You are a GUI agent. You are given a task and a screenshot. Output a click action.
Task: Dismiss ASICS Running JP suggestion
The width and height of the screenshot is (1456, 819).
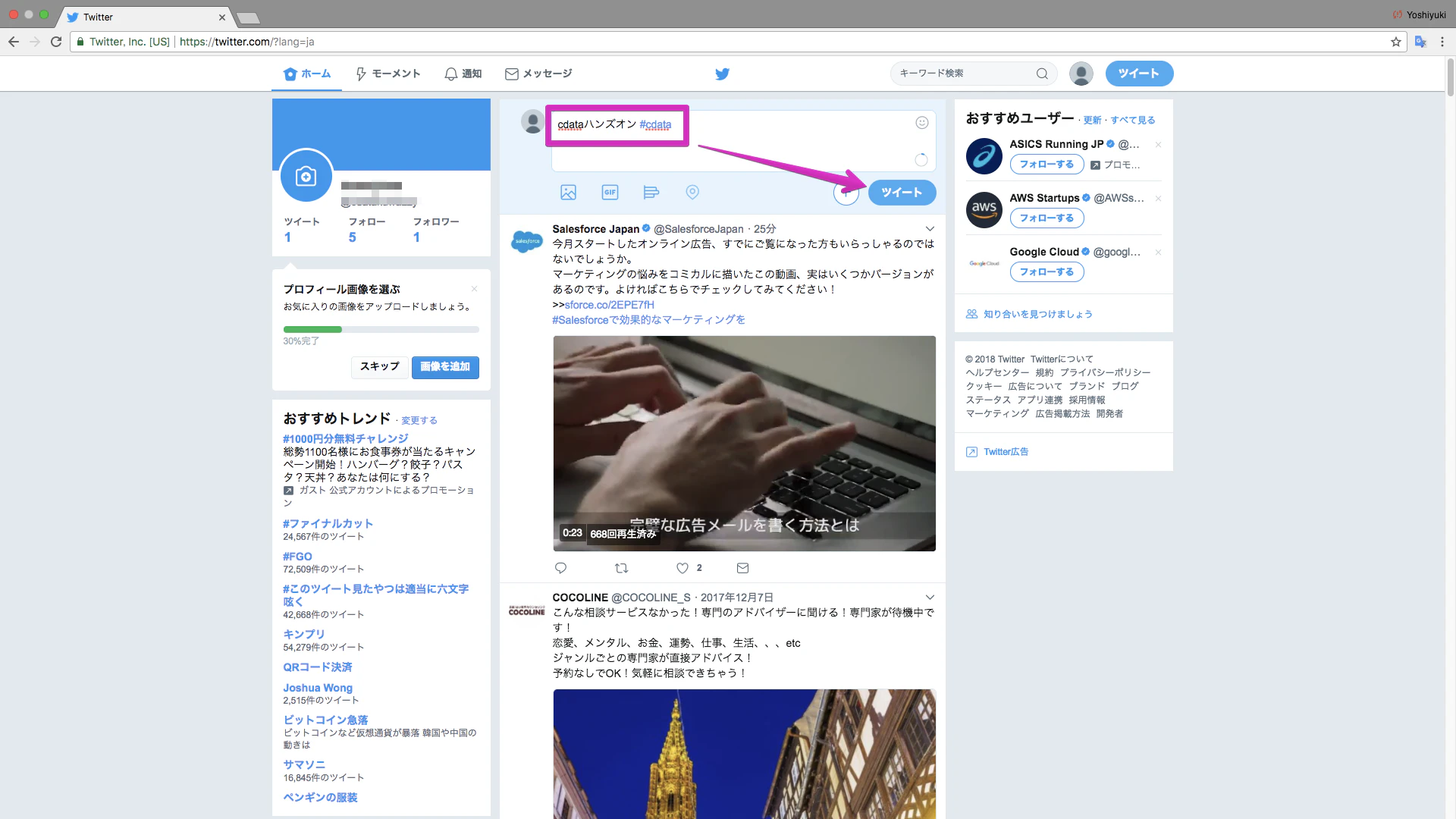tap(1158, 145)
